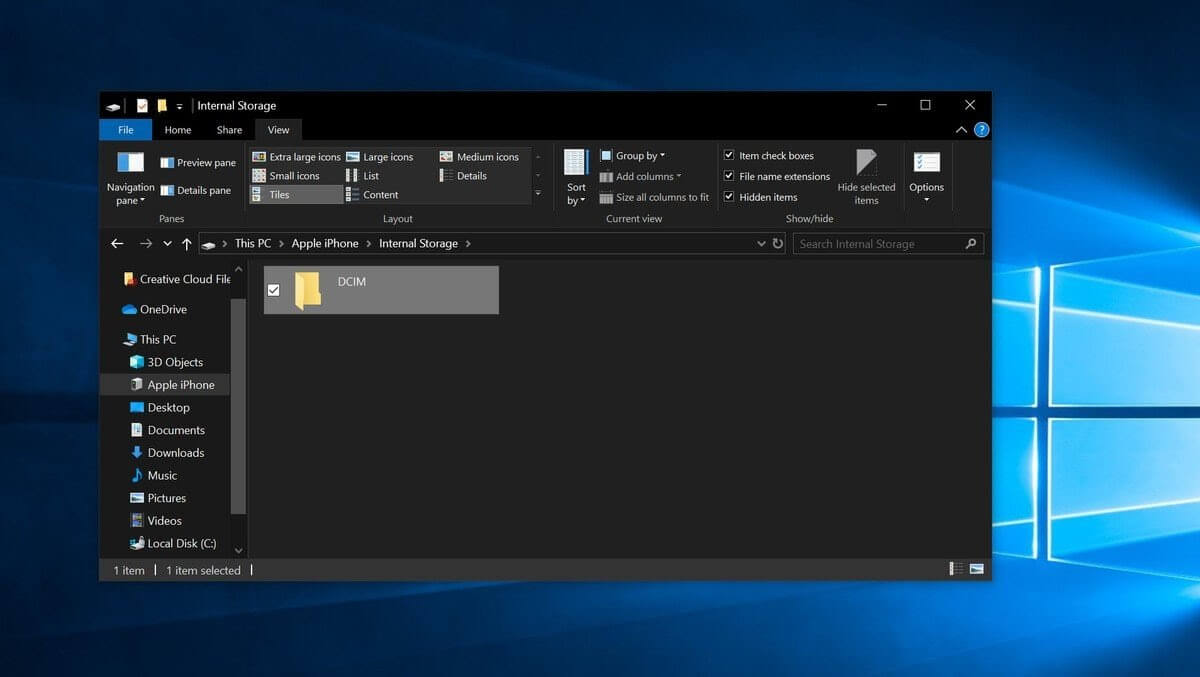Disable Hidden items

729,196
